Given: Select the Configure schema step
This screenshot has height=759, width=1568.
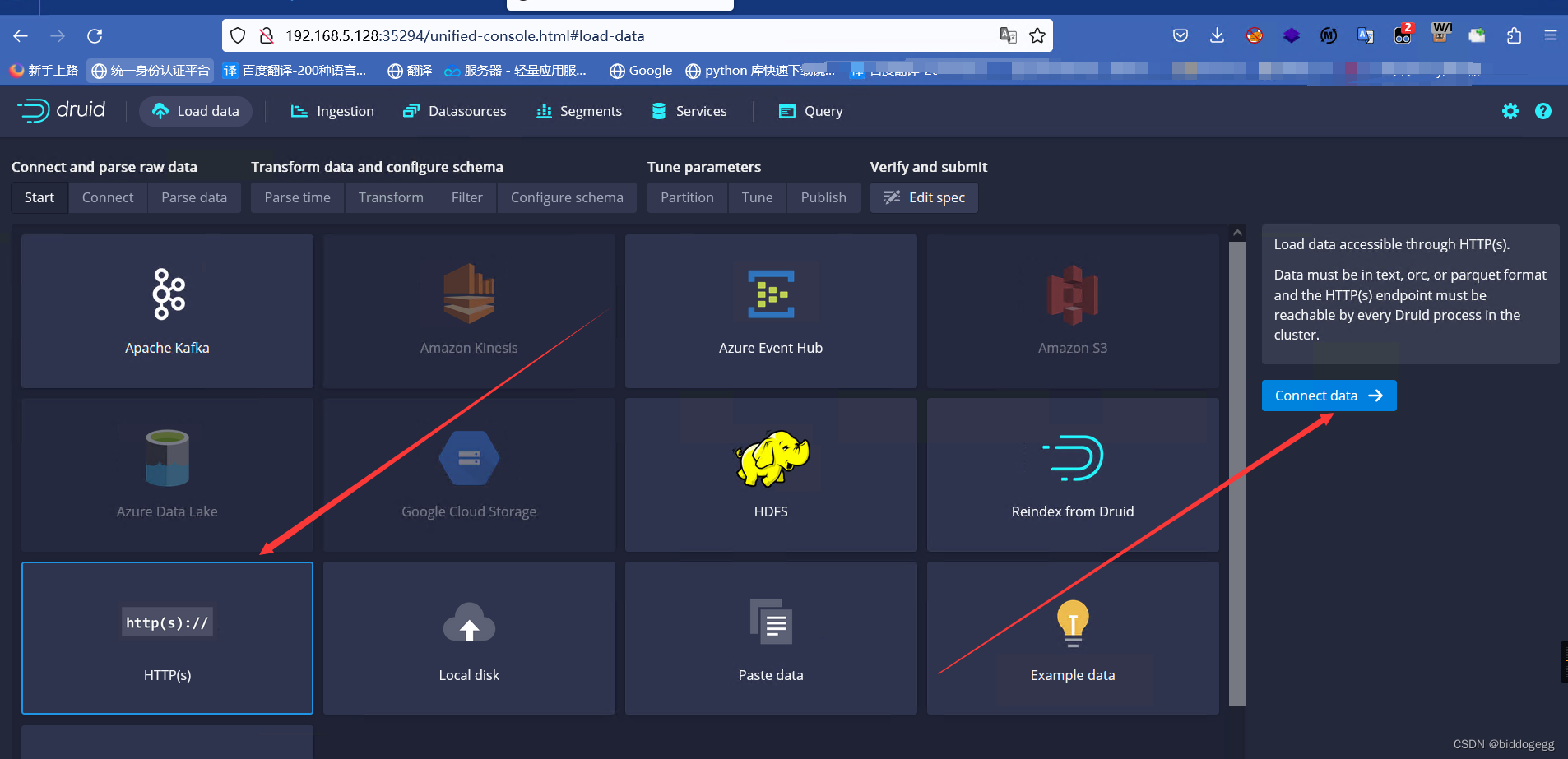Looking at the screenshot, I should (x=567, y=197).
